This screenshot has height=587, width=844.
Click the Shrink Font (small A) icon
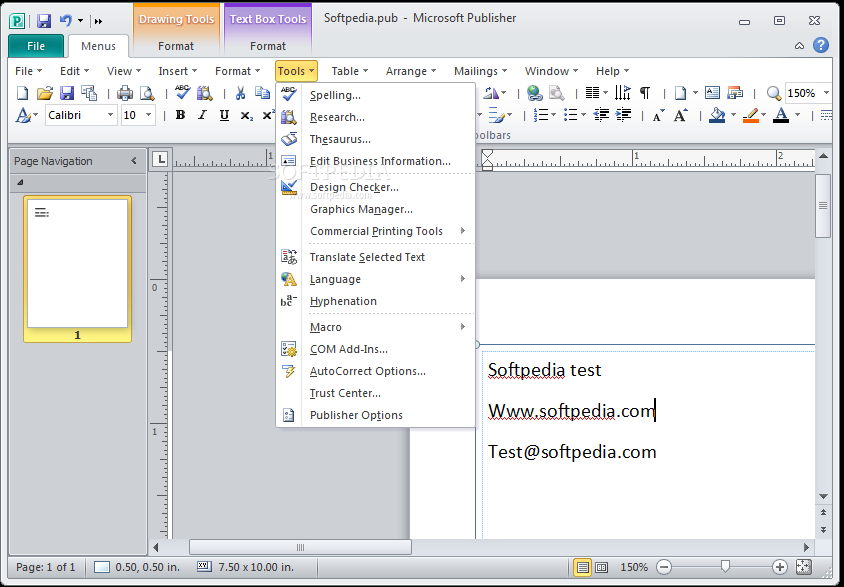658,116
